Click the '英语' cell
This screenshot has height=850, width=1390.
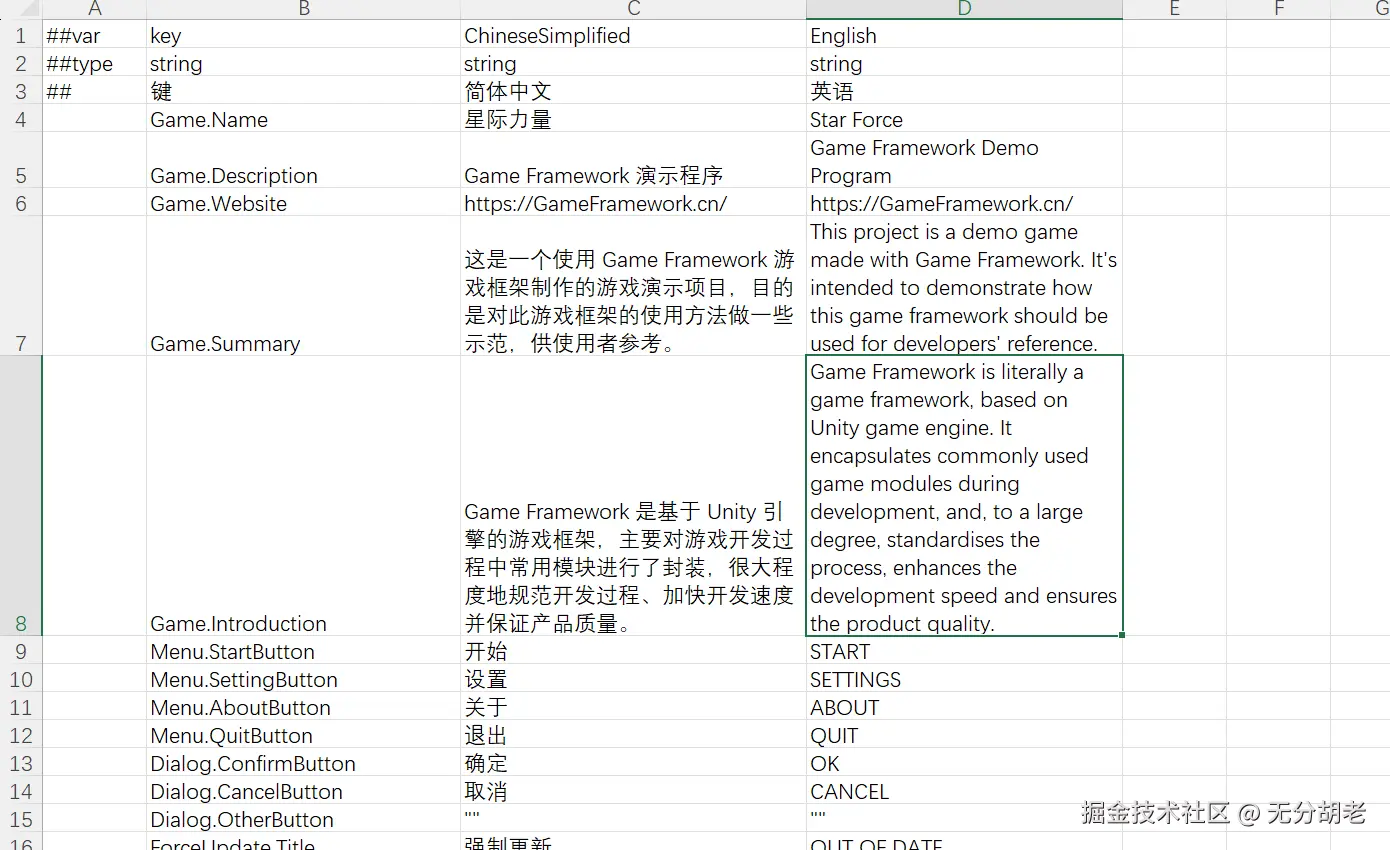pyautogui.click(x=964, y=91)
